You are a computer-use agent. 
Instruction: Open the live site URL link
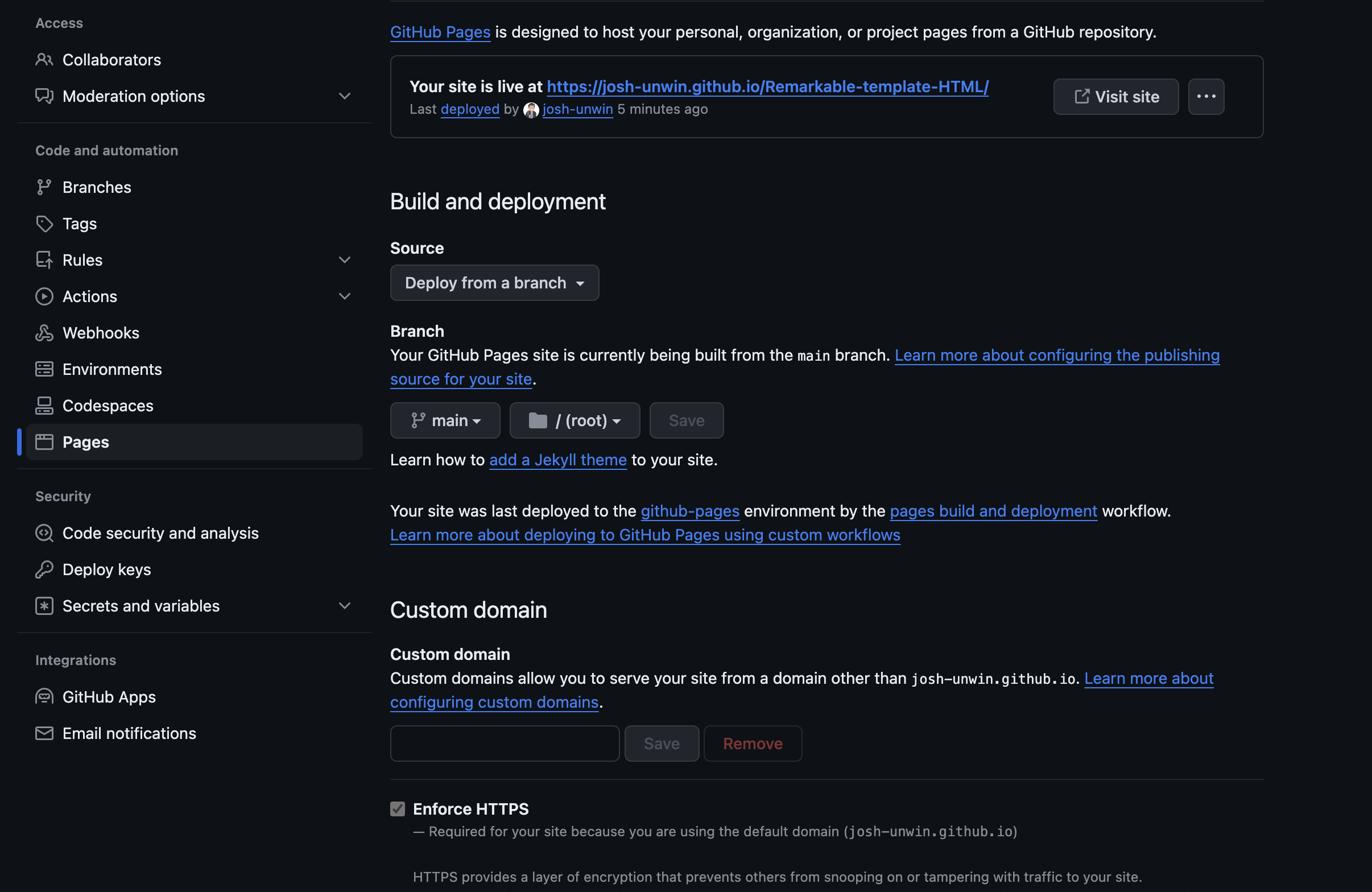click(767, 86)
